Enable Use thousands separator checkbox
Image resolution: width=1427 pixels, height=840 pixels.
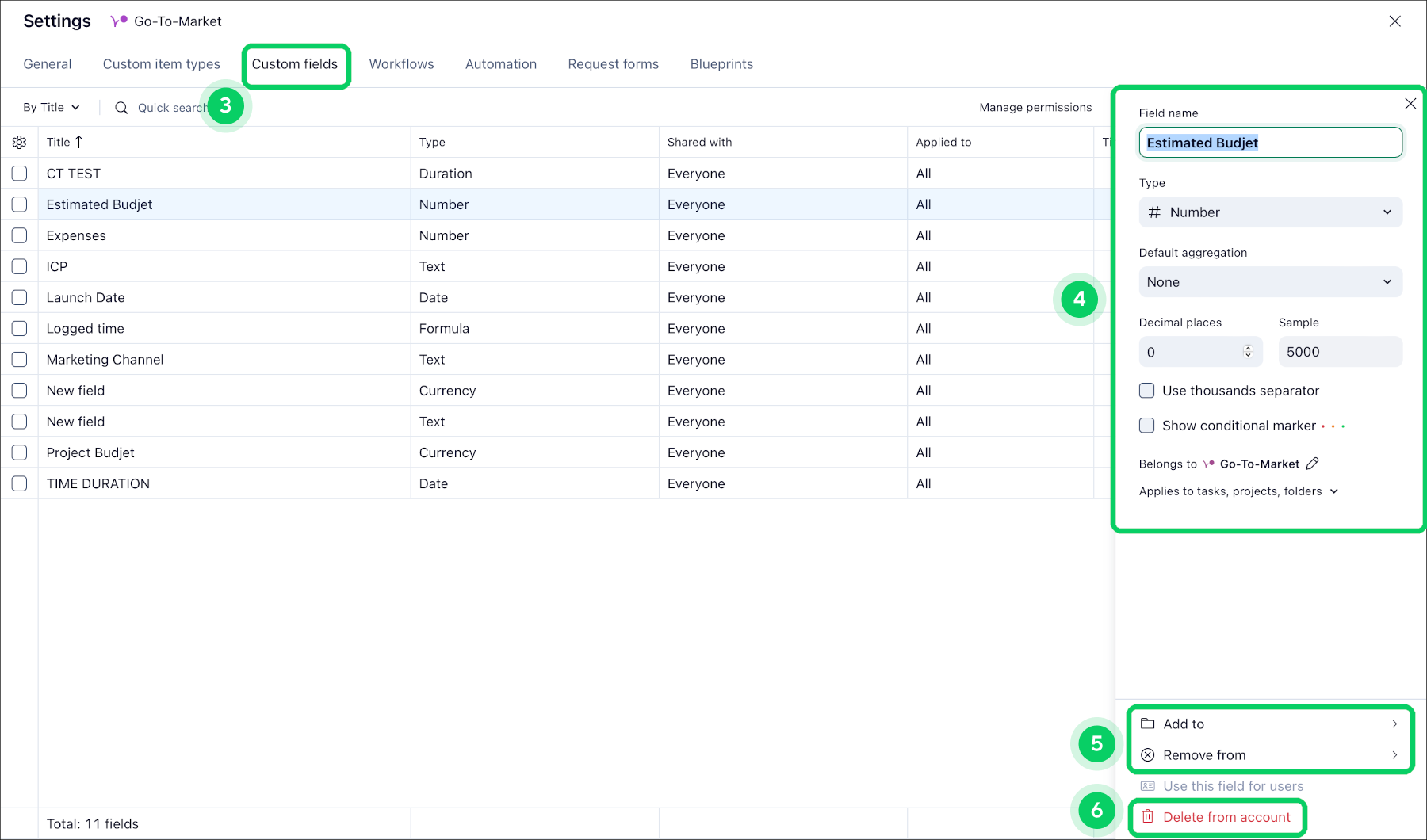click(x=1146, y=391)
